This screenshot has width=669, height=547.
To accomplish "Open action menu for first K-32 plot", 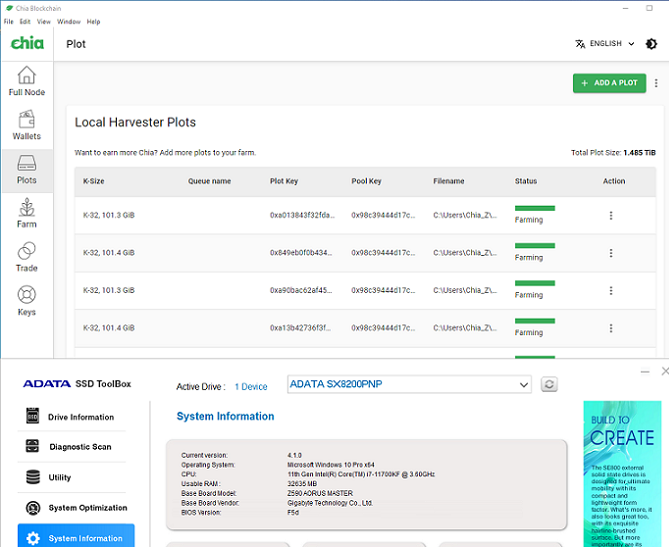I will point(611,215).
